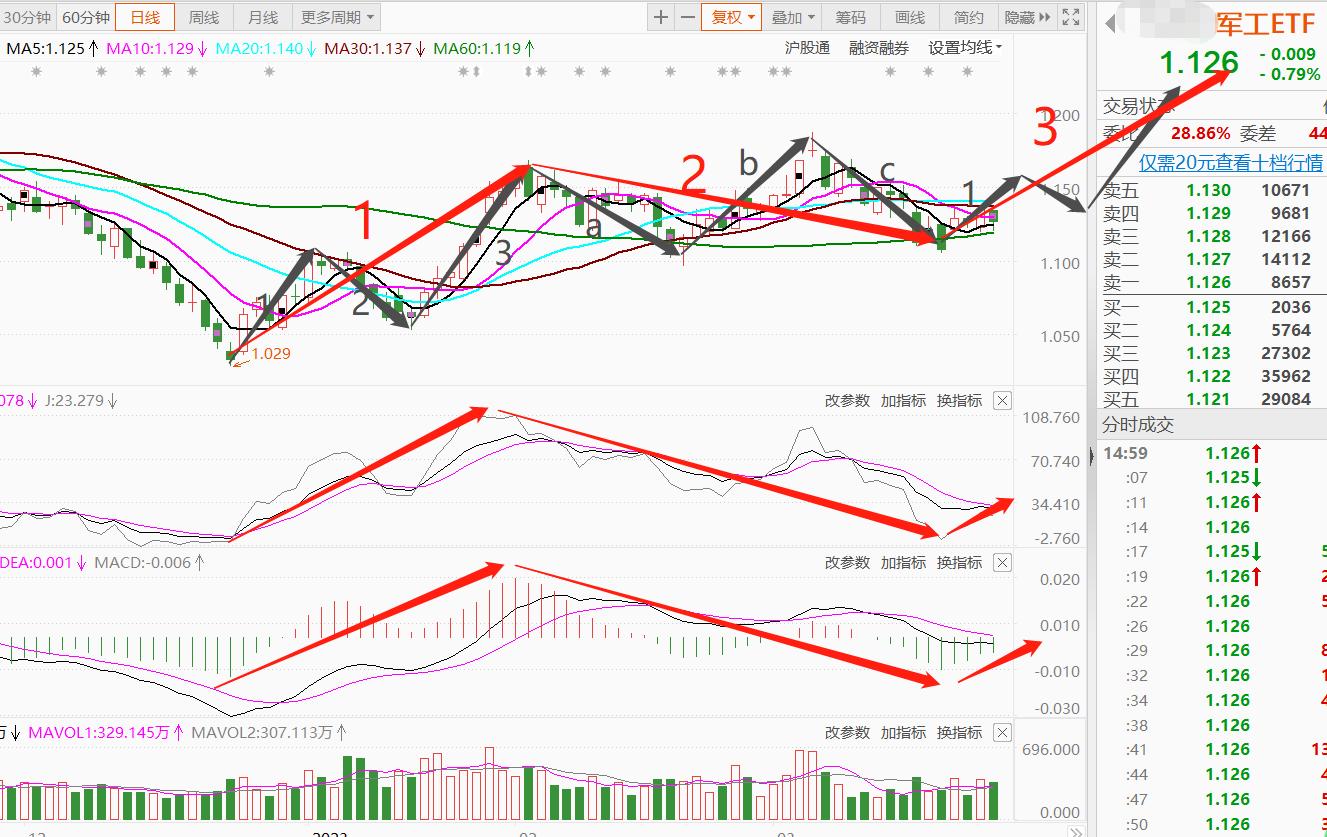This screenshot has height=837, width=1327.
Task: Click the 卖五 order book row
Action: point(1212,190)
